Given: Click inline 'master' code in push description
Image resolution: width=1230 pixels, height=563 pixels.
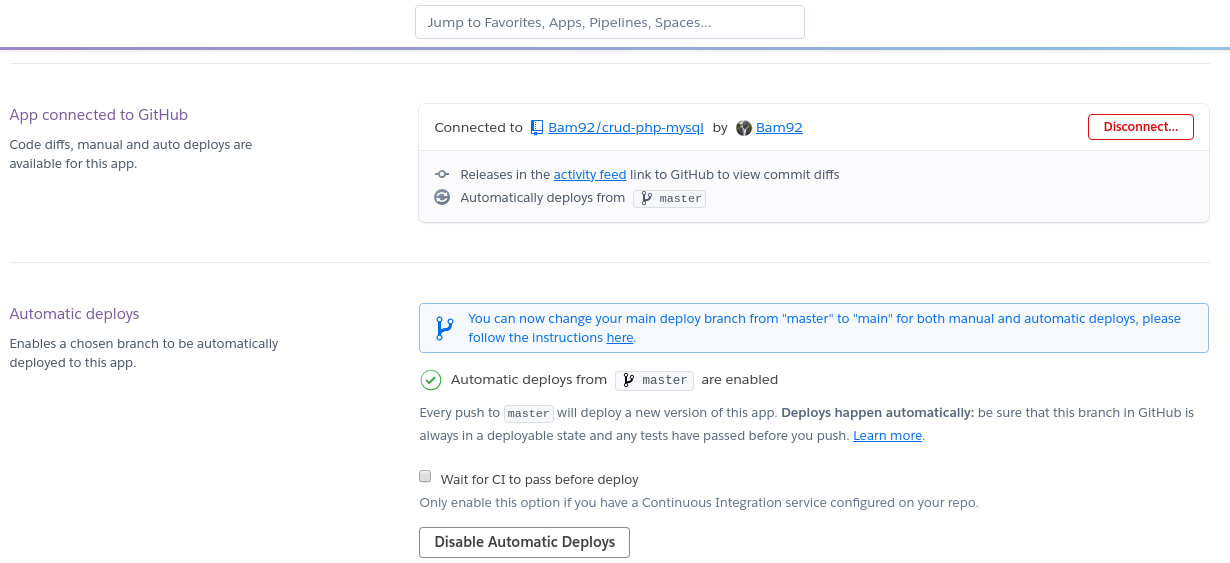Looking at the screenshot, I should [x=528, y=413].
